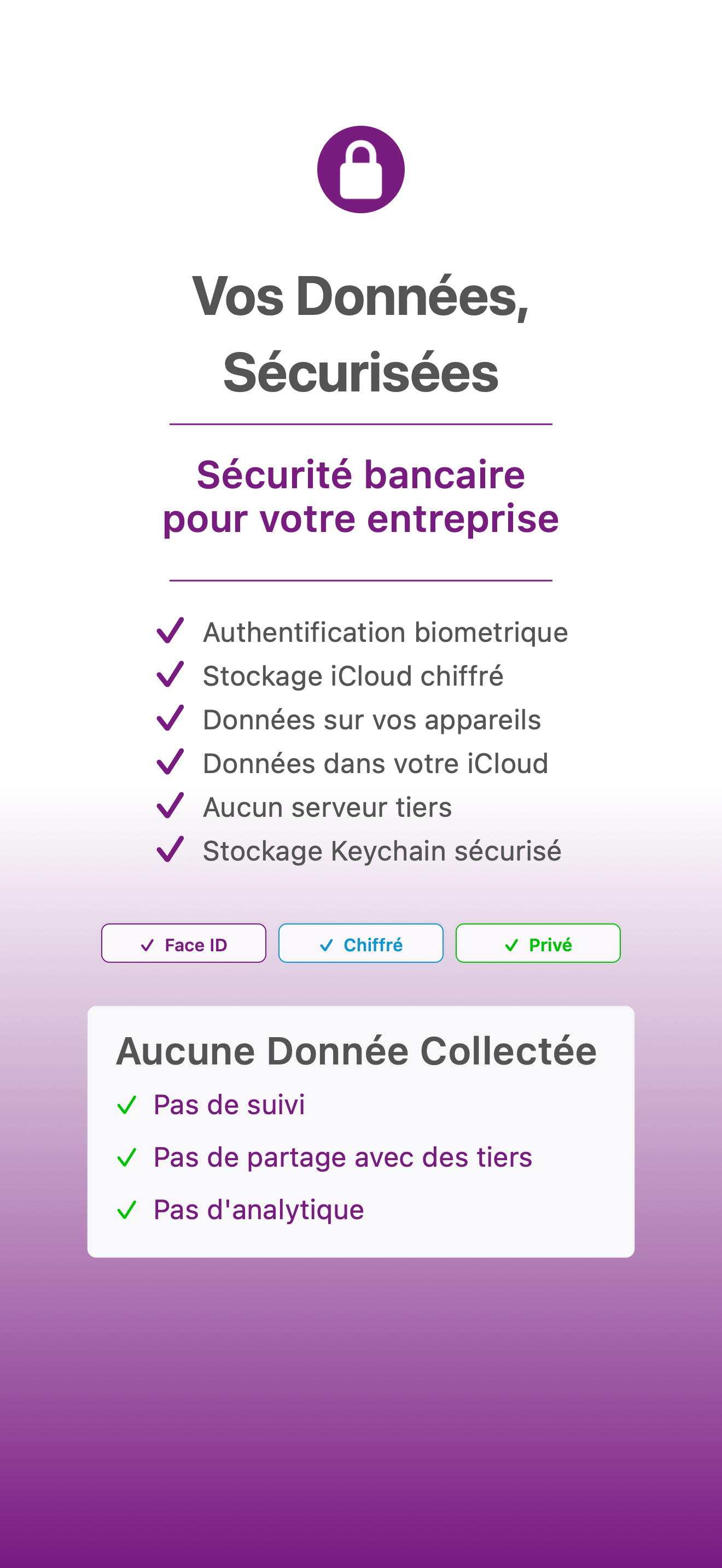Tap the Authentification biometrique label
722x1568 pixels.
(385, 633)
